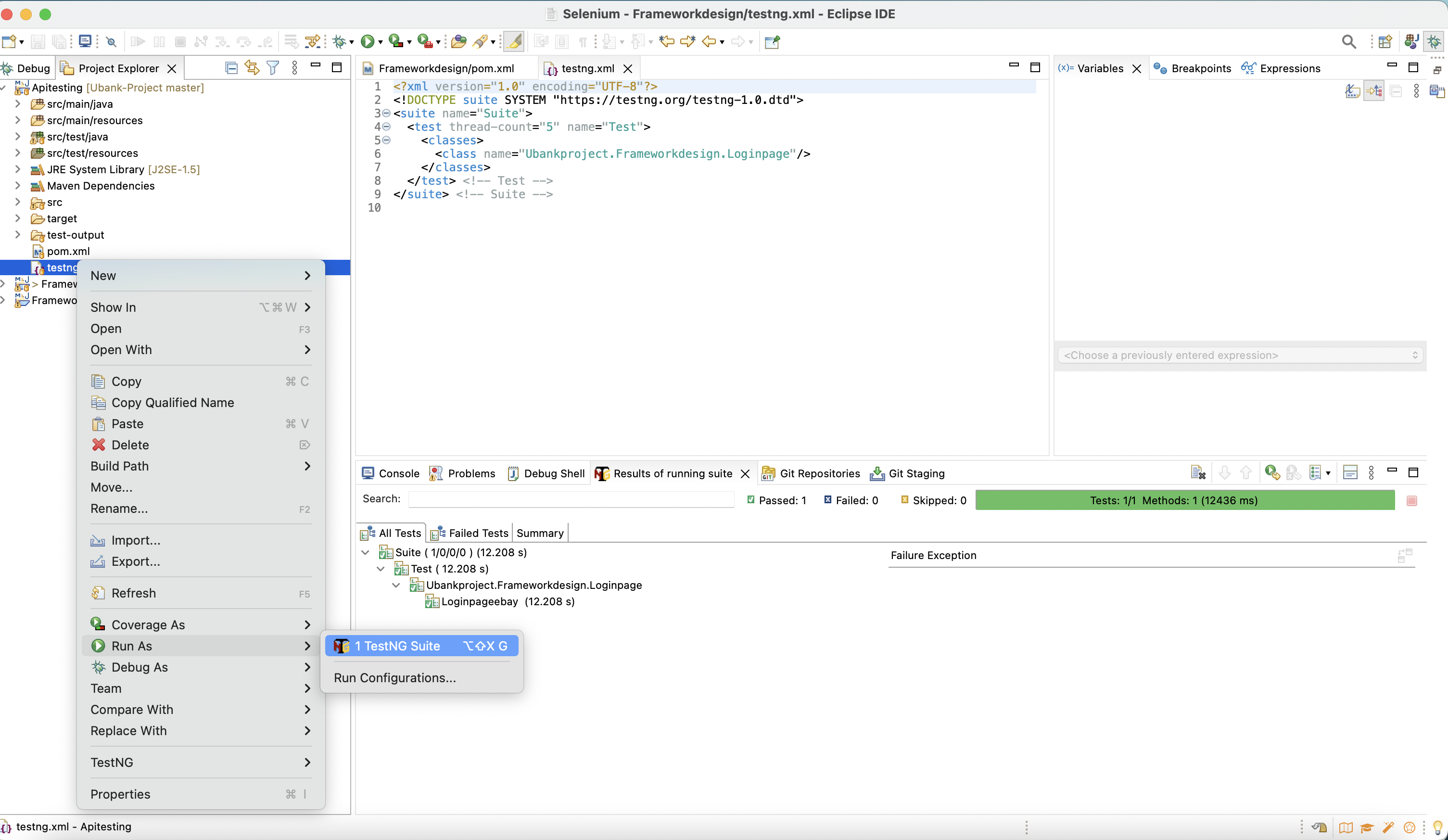
Task: Switch to the Console tab
Action: (391, 473)
